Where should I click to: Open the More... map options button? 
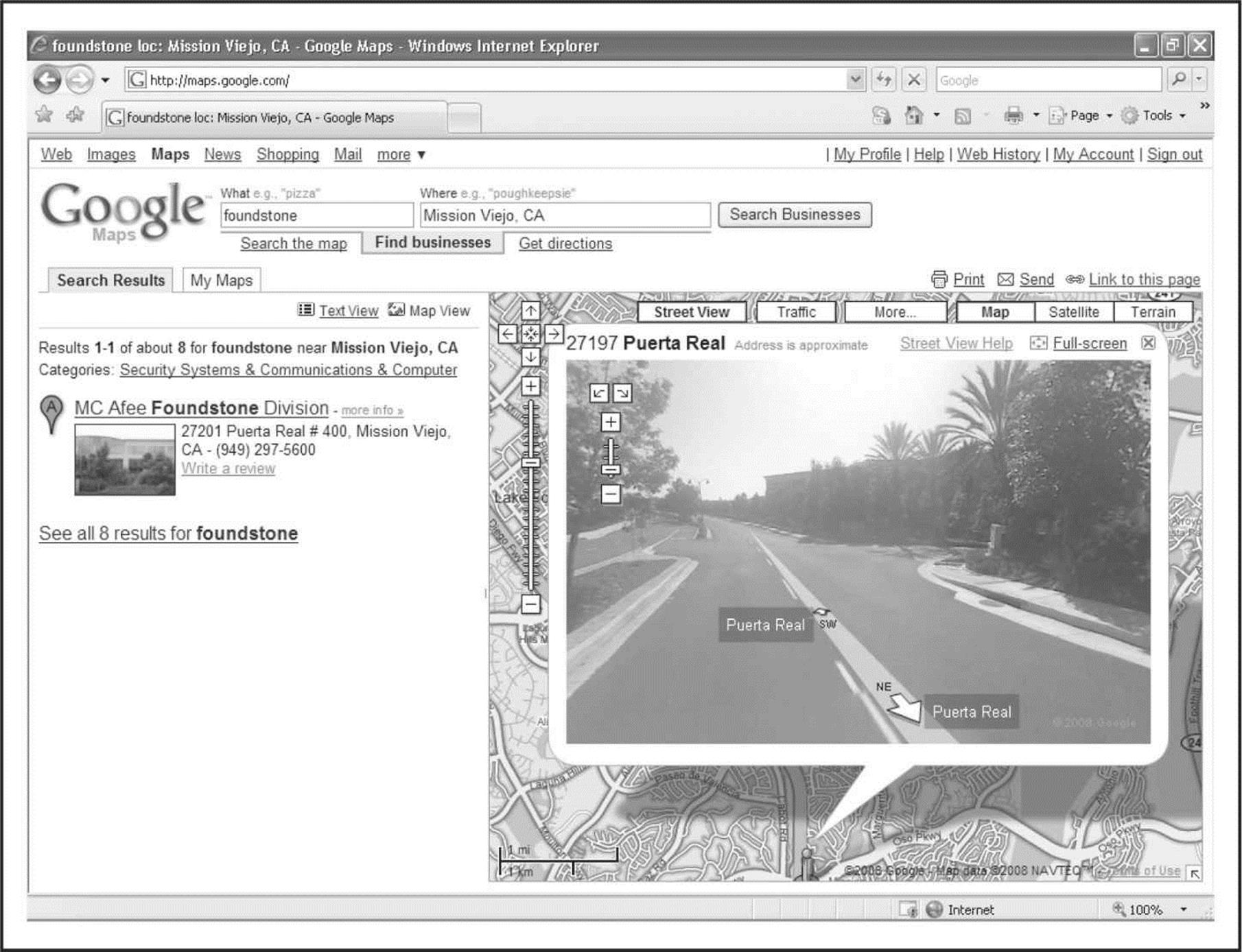pos(895,312)
